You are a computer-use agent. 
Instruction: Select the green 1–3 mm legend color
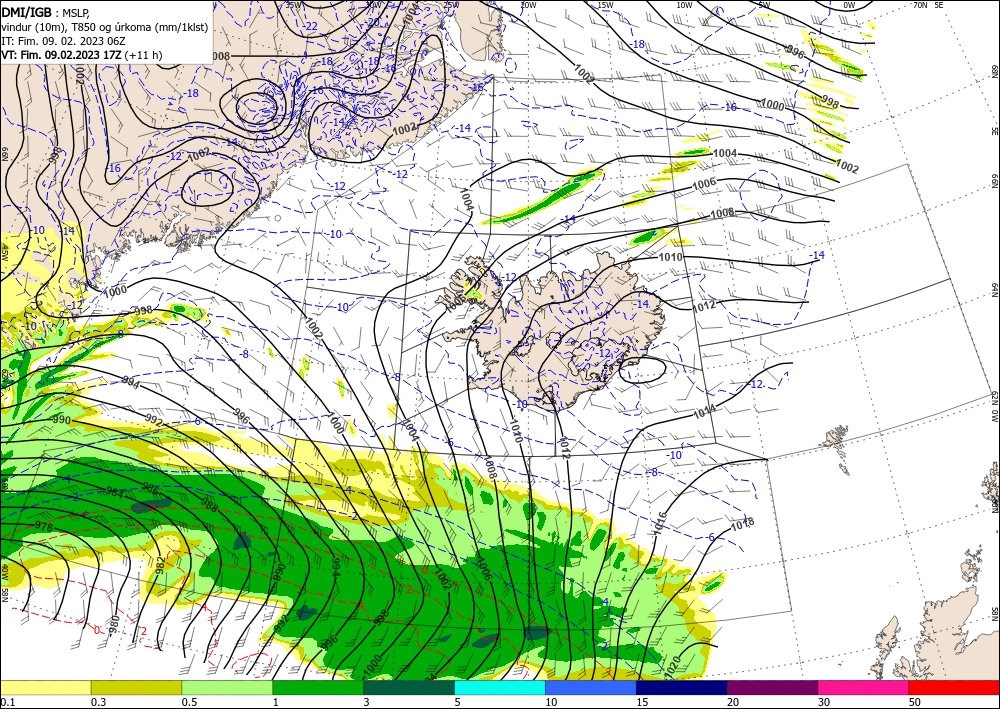[x=318, y=687]
